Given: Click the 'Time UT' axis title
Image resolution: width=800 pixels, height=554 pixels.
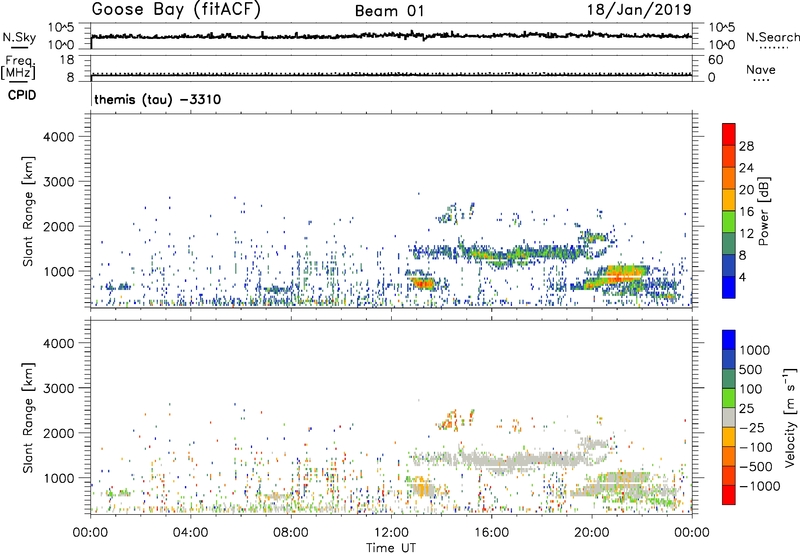Looking at the screenshot, I should (391, 548).
